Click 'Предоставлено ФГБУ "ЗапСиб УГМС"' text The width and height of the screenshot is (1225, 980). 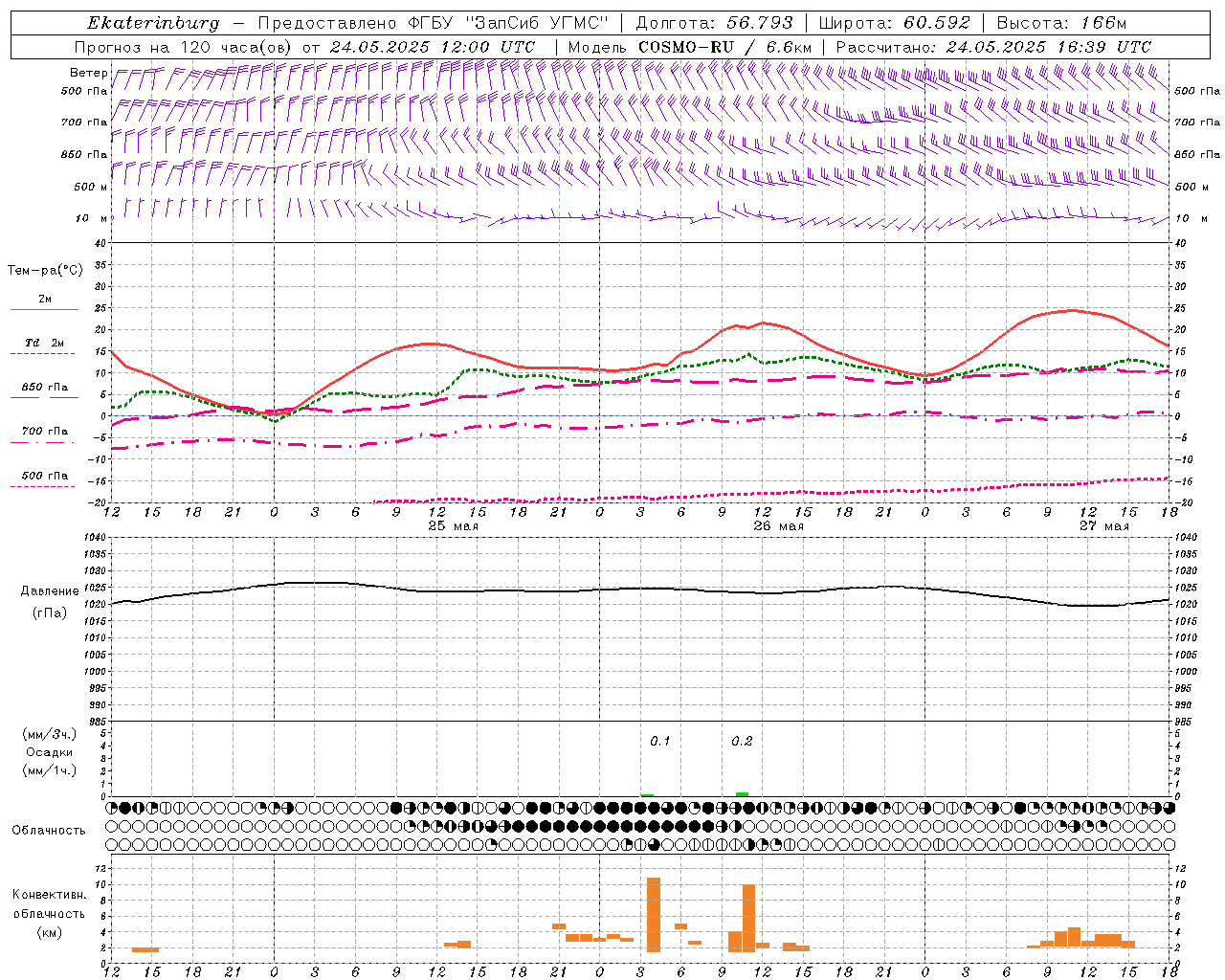click(434, 23)
